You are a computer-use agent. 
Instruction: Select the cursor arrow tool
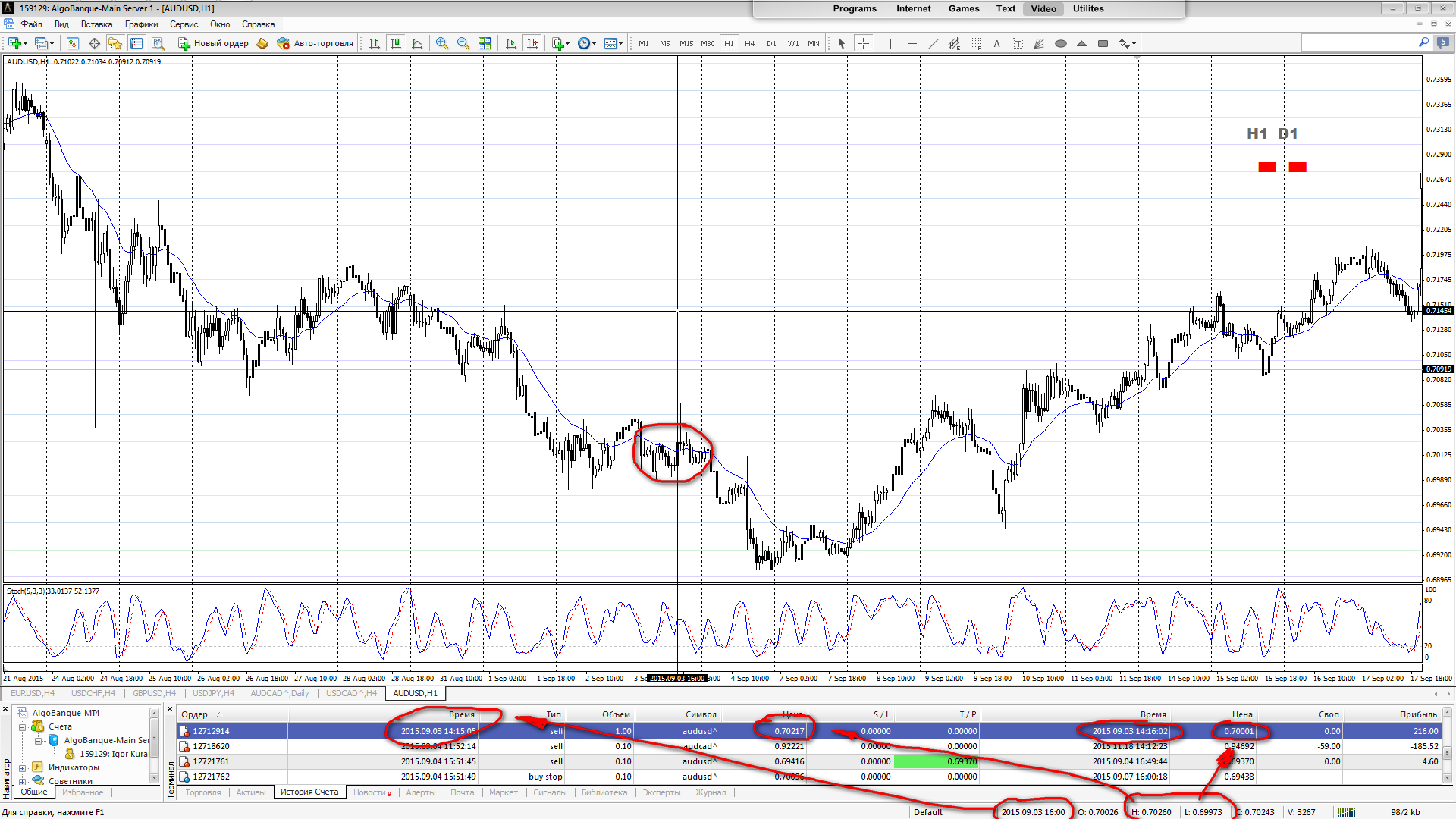(841, 43)
